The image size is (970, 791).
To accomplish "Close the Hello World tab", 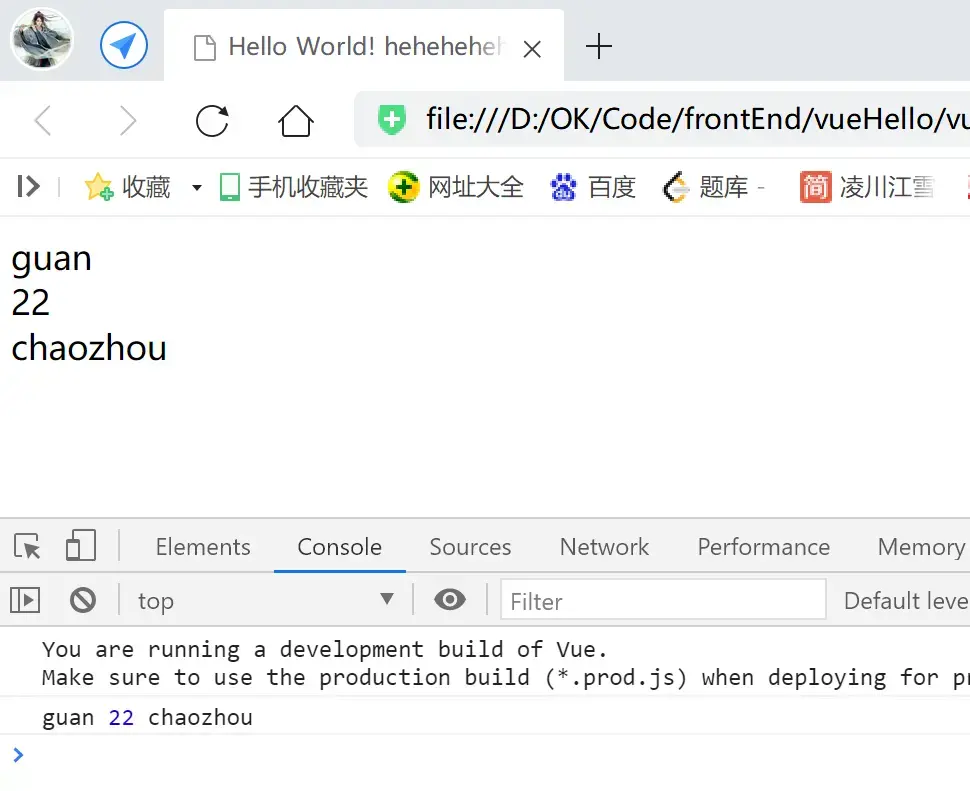I will tap(532, 49).
